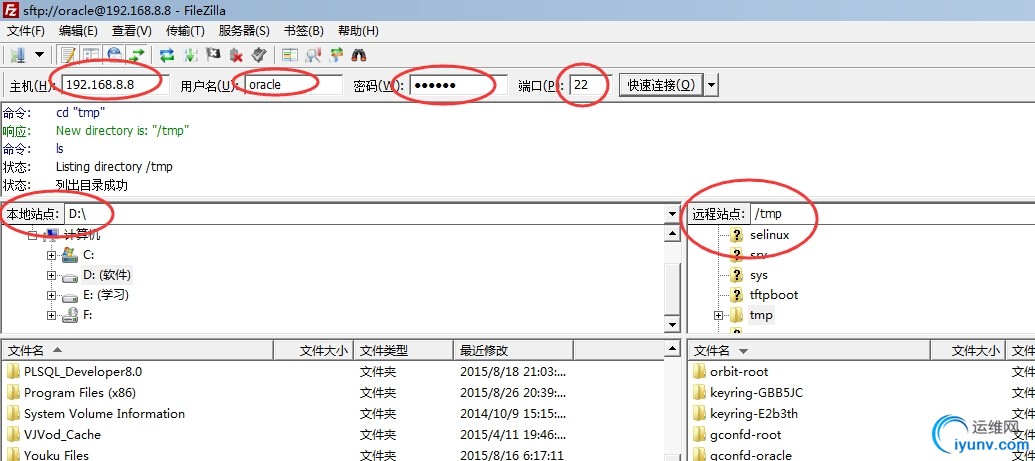The height and width of the screenshot is (461, 1035).
Task: Click the 主机 host input field
Action: (115, 85)
